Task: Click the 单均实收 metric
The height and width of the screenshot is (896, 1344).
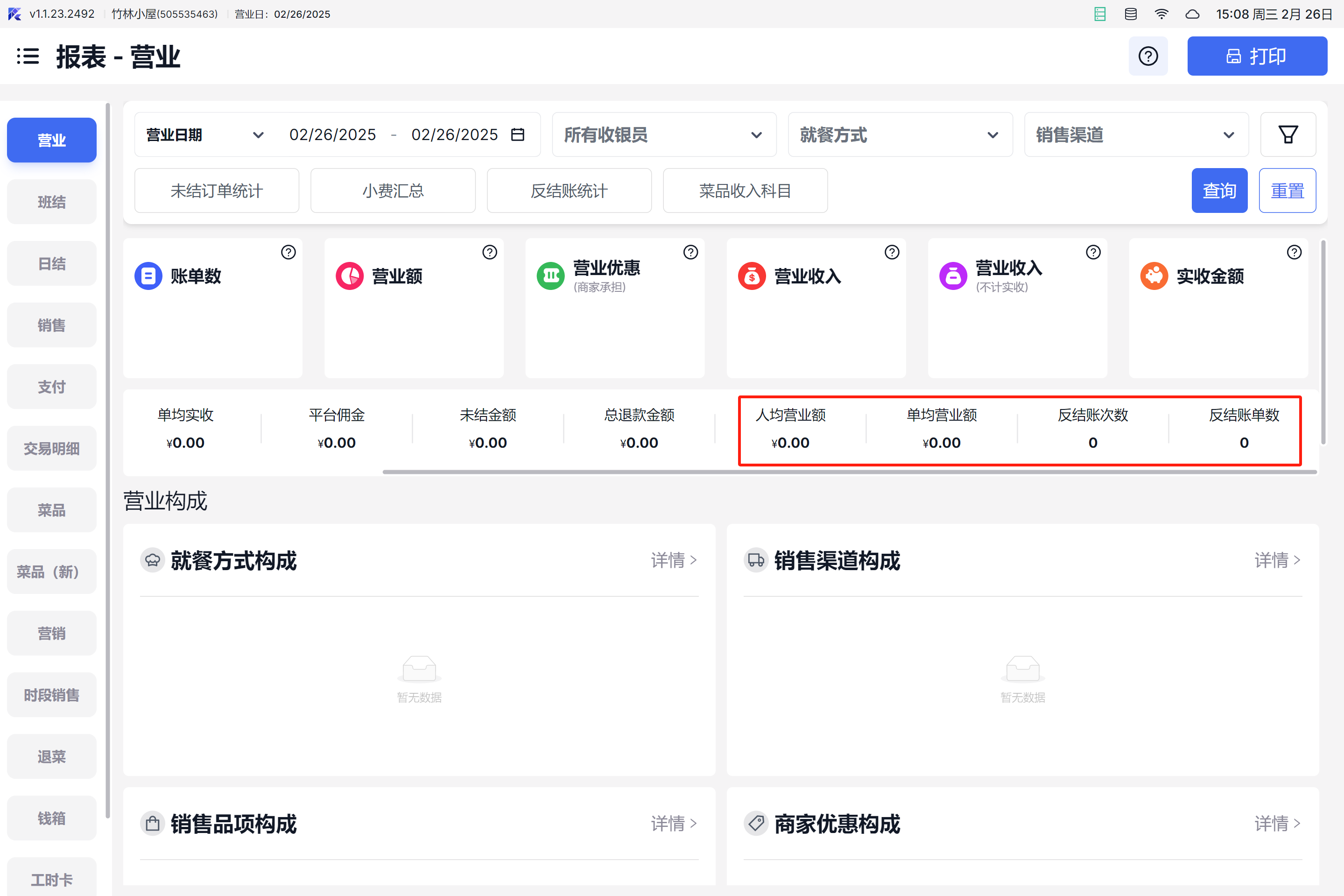Action: pyautogui.click(x=185, y=429)
